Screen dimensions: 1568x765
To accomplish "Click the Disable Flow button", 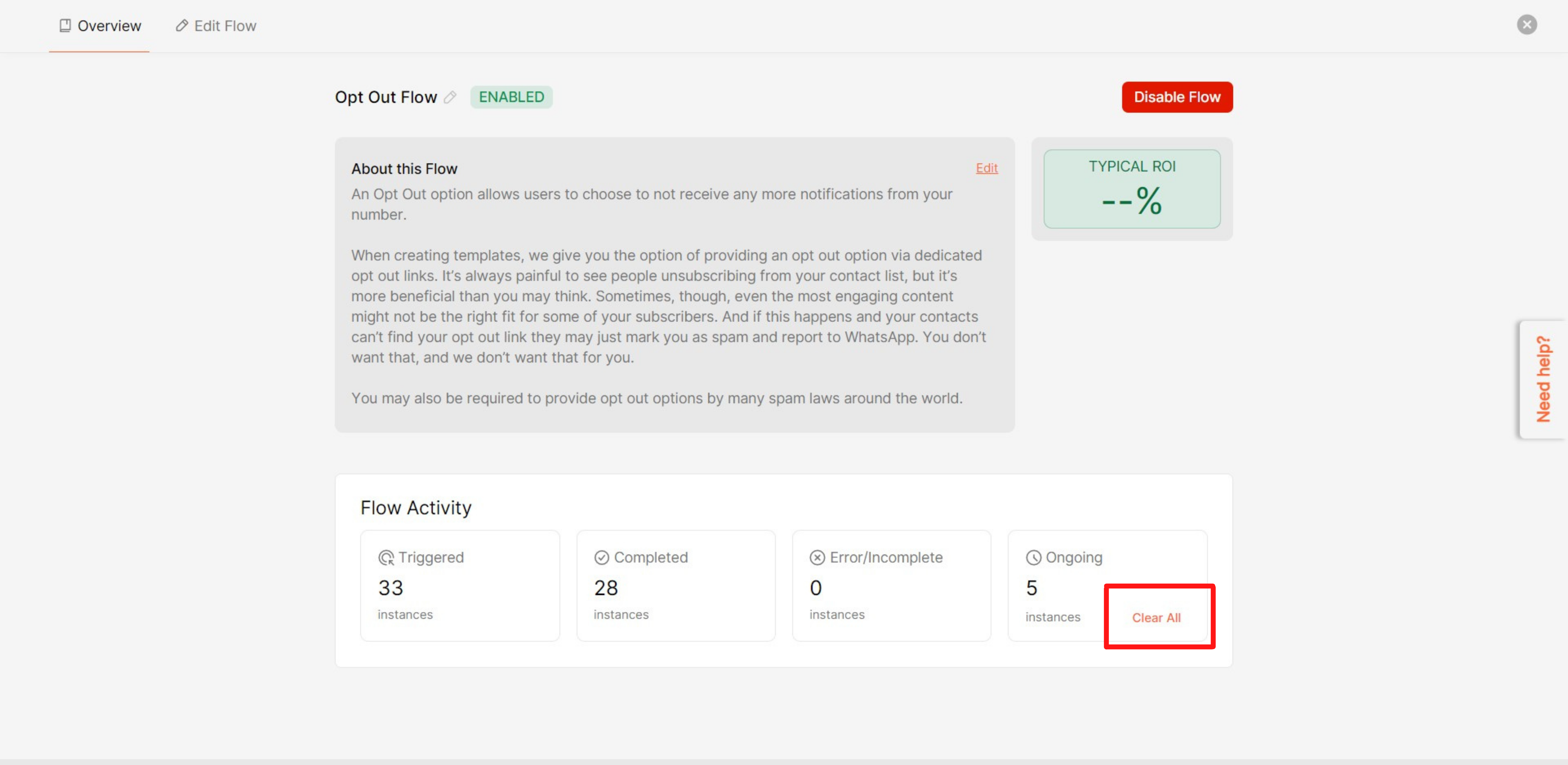I will click(1177, 97).
